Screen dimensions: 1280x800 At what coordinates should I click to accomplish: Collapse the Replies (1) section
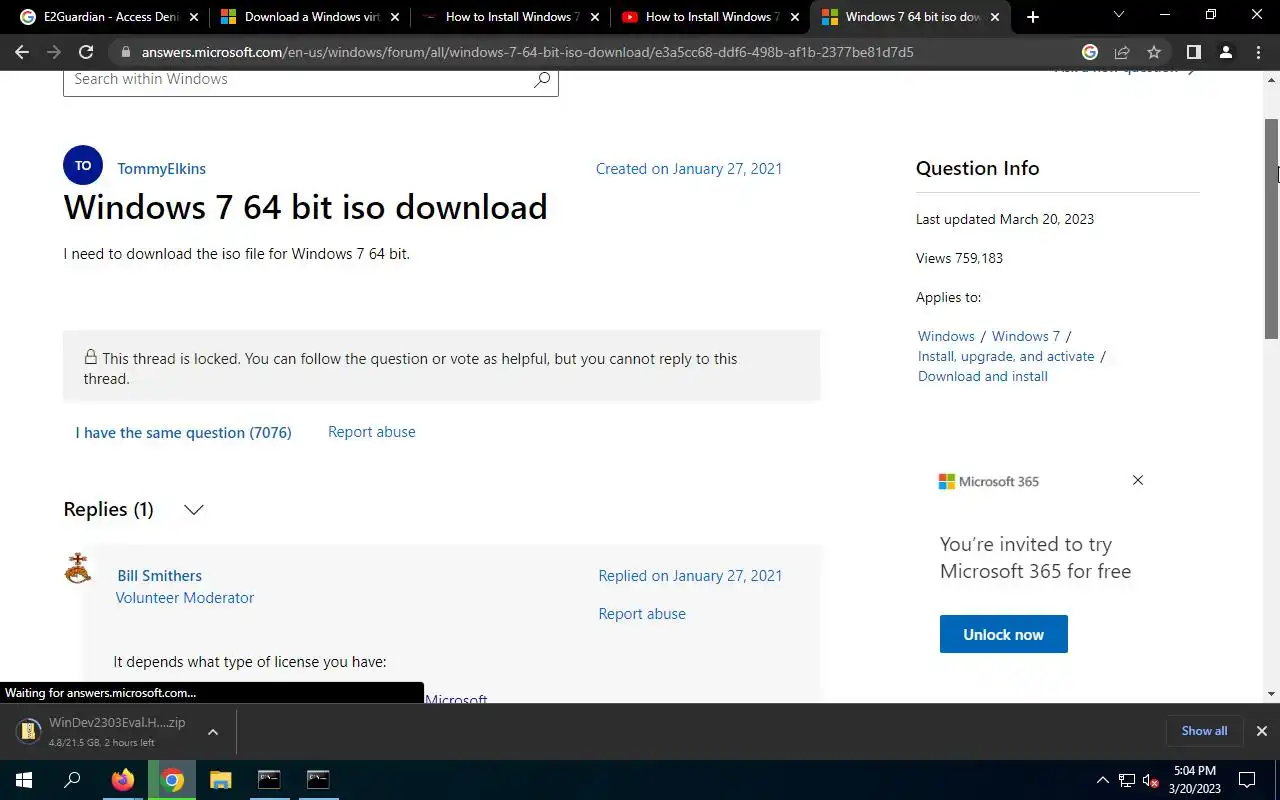point(194,510)
